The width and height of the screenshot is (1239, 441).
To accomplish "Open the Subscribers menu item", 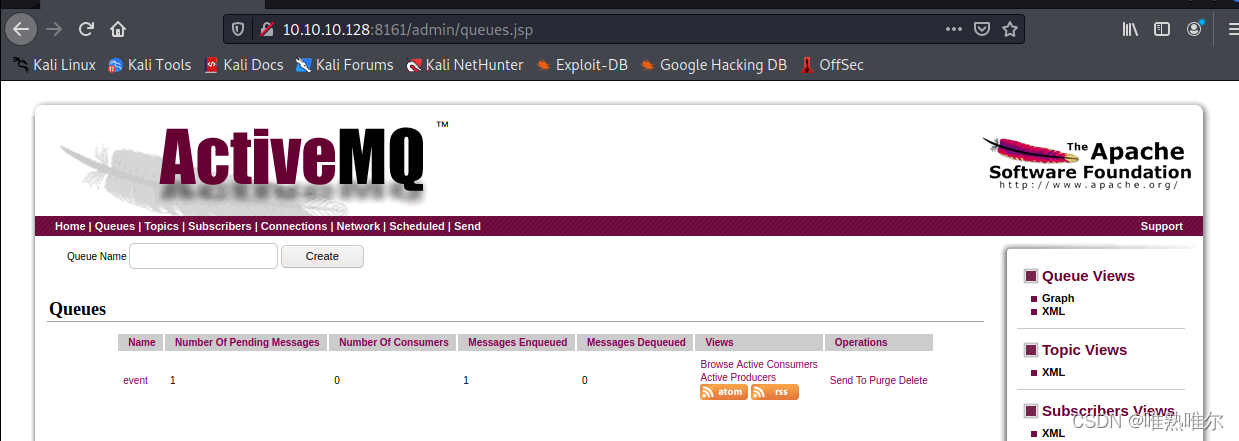I will coord(220,226).
